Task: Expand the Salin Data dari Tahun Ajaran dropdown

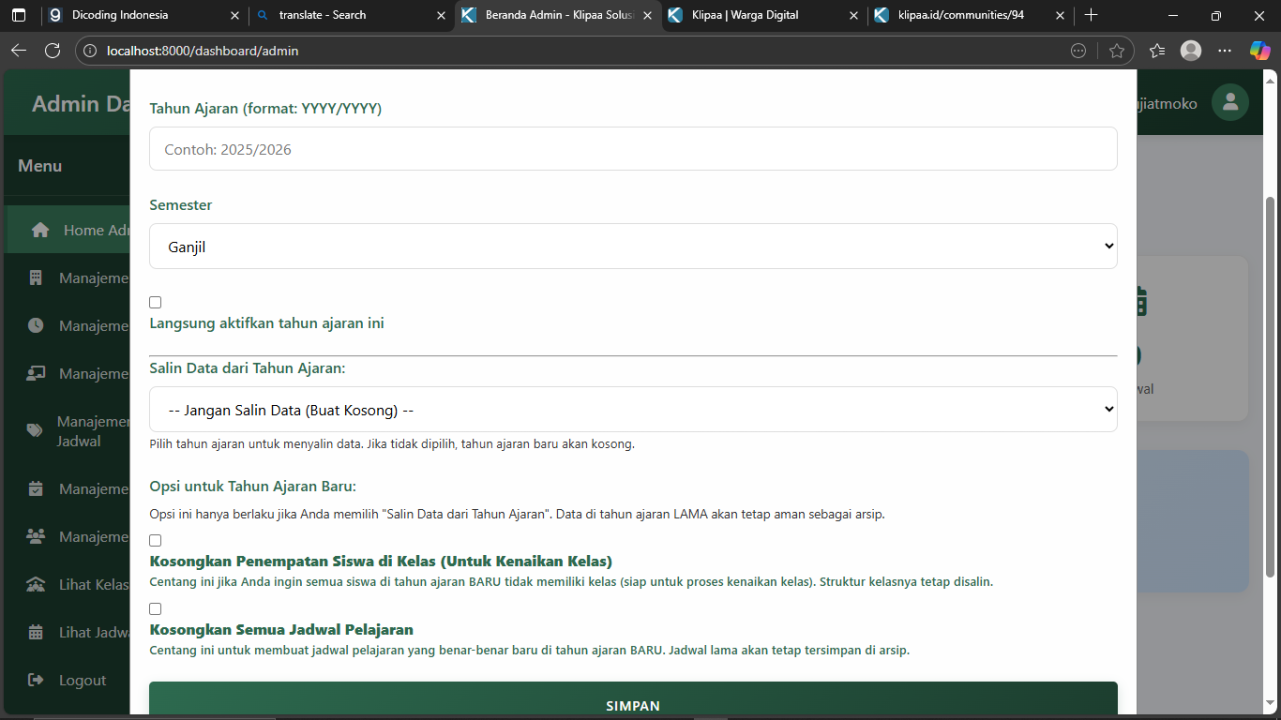Action: point(633,409)
